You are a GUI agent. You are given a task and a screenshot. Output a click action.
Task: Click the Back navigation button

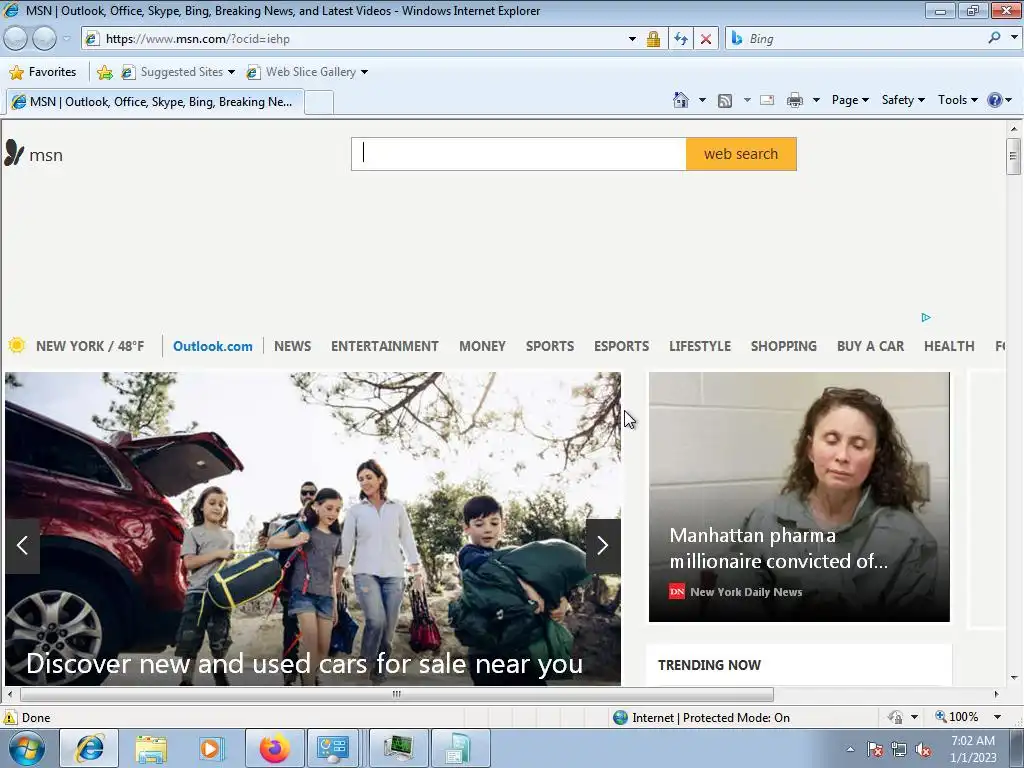[x=16, y=39]
